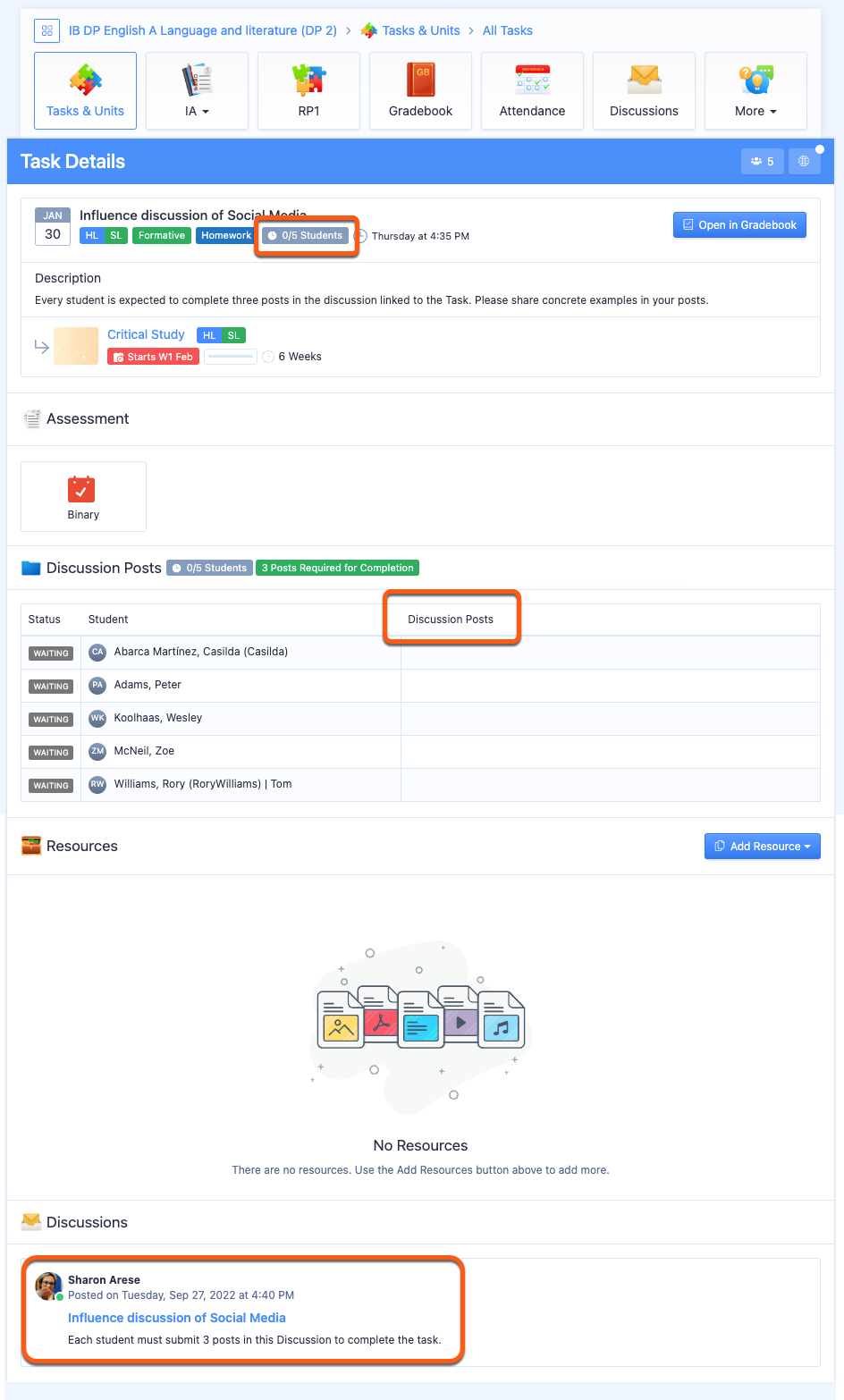Open the Attendance calendar icon

coord(532,80)
